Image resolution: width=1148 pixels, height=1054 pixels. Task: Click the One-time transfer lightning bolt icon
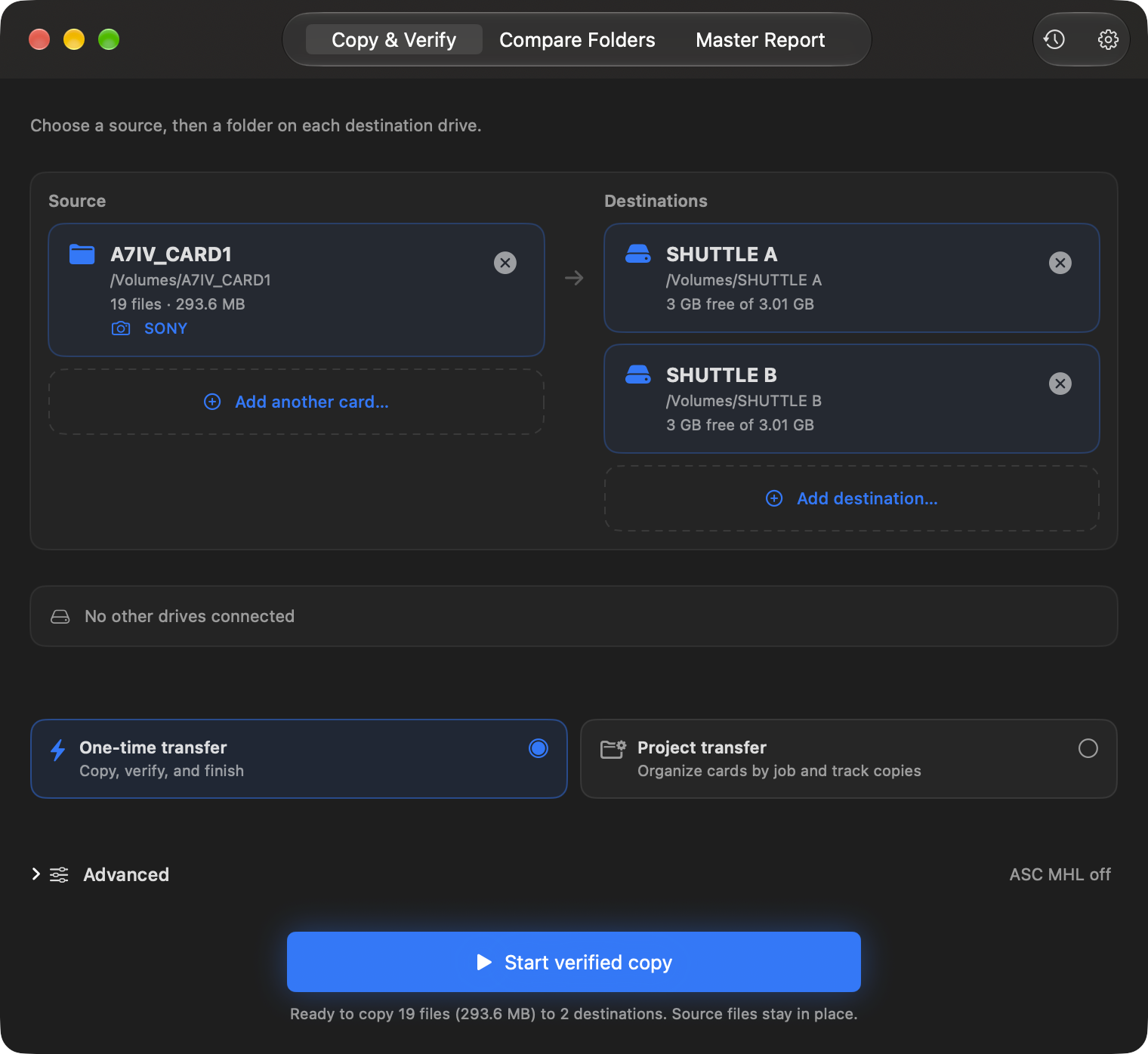point(57,750)
